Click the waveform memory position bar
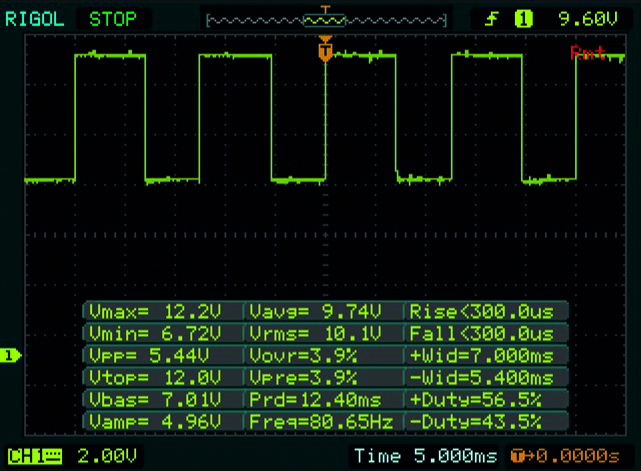Screen dimensions: 641x471 (323, 18)
